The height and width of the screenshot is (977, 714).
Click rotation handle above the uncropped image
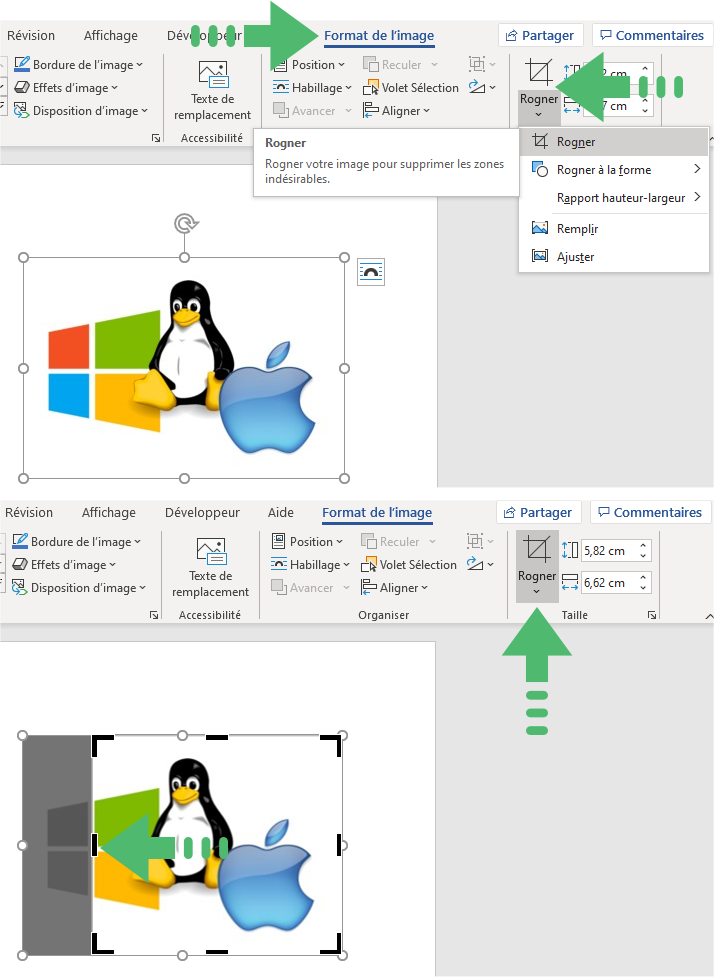pyautogui.click(x=185, y=223)
